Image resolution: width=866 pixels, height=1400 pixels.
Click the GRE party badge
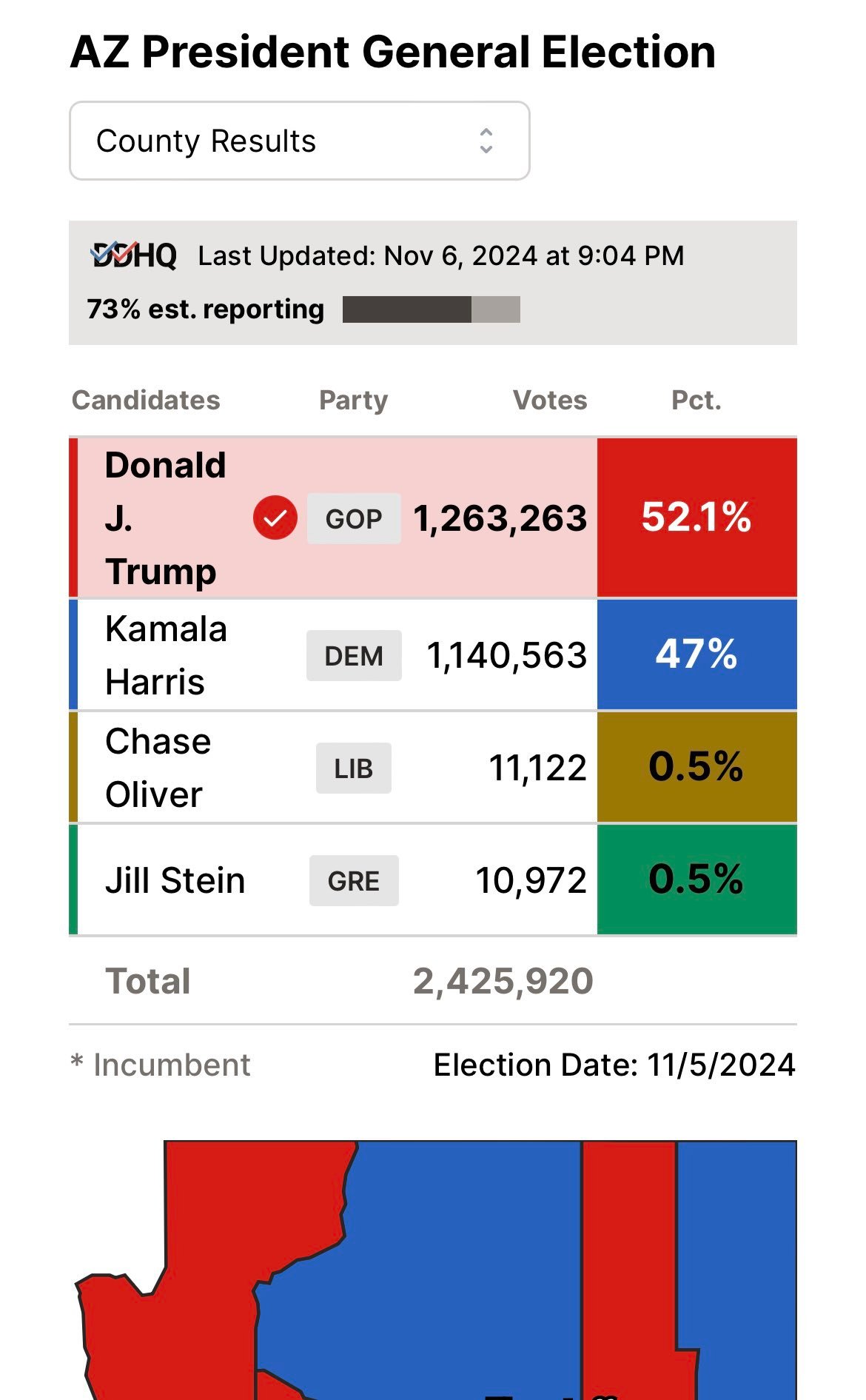click(x=354, y=881)
